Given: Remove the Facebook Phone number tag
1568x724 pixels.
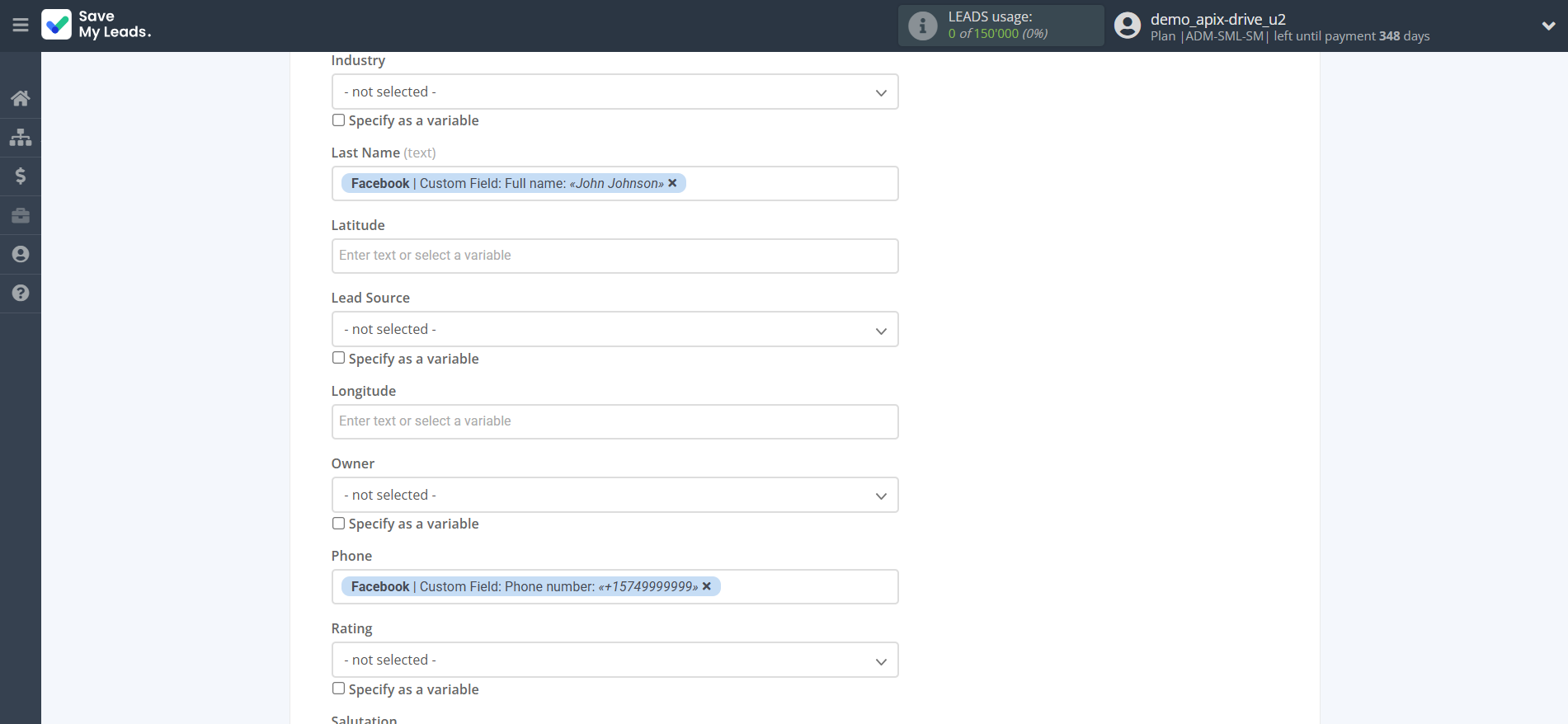Looking at the screenshot, I should 707,586.
